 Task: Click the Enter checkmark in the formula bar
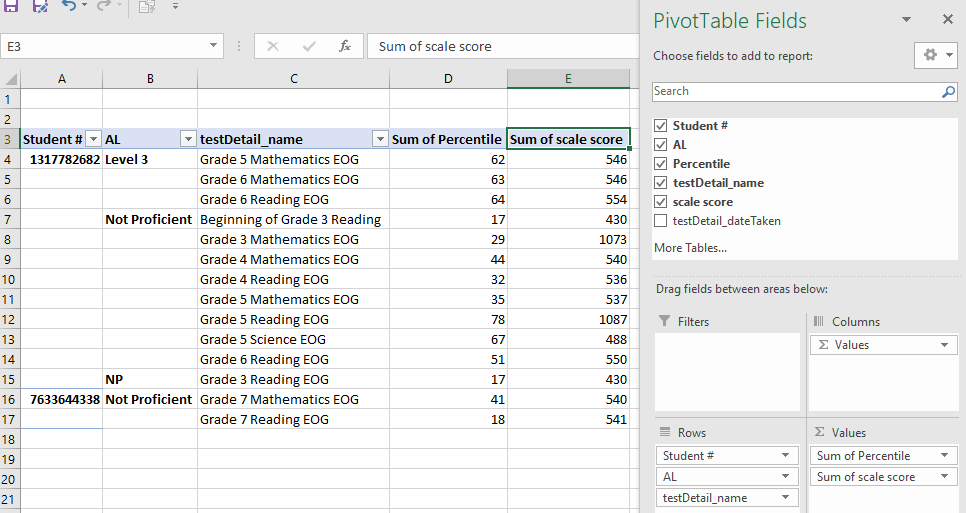coord(309,46)
